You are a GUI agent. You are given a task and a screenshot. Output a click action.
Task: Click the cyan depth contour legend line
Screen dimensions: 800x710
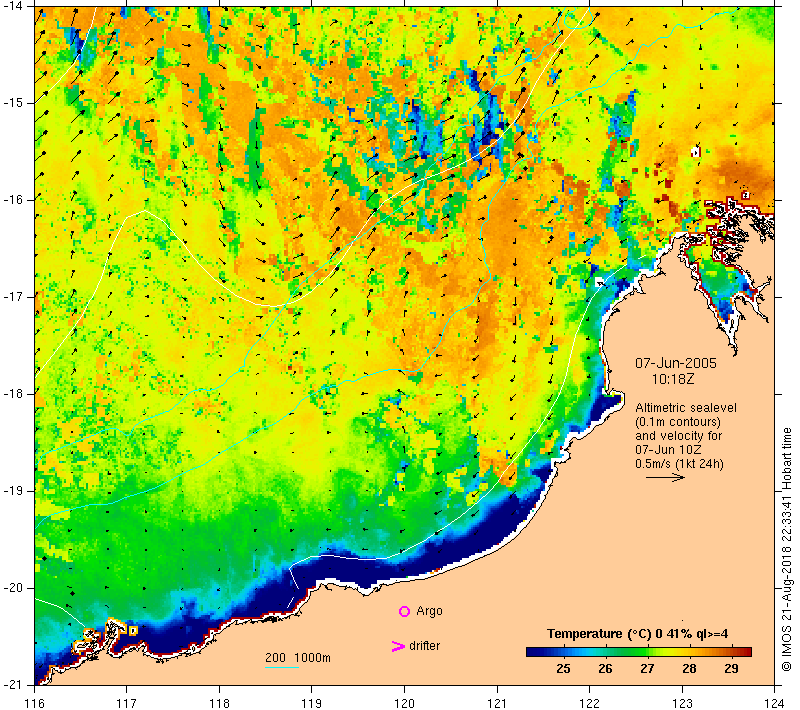[x=282, y=667]
